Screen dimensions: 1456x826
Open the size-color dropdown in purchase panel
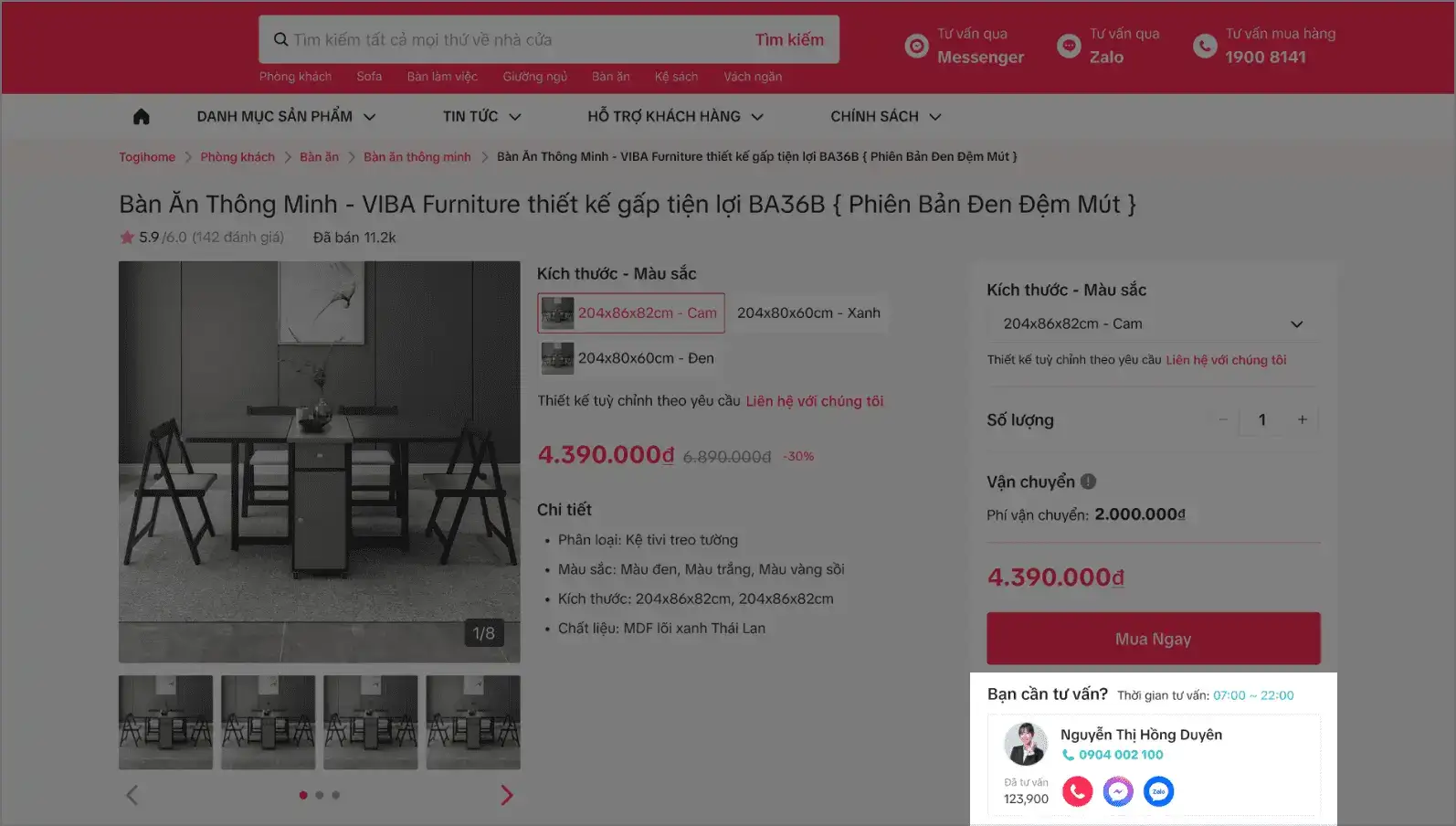click(1154, 323)
